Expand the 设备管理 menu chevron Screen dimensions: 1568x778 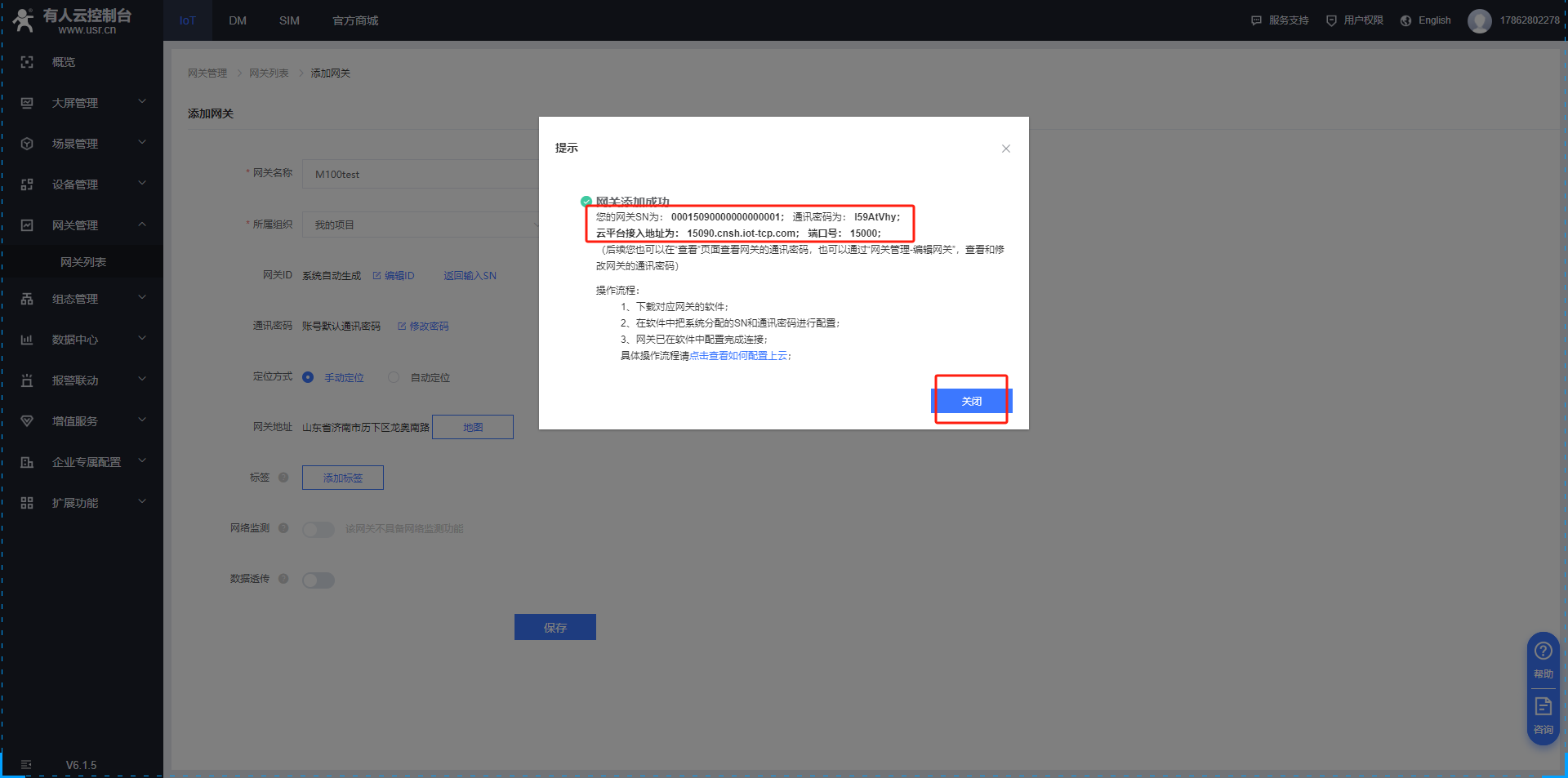click(x=142, y=184)
